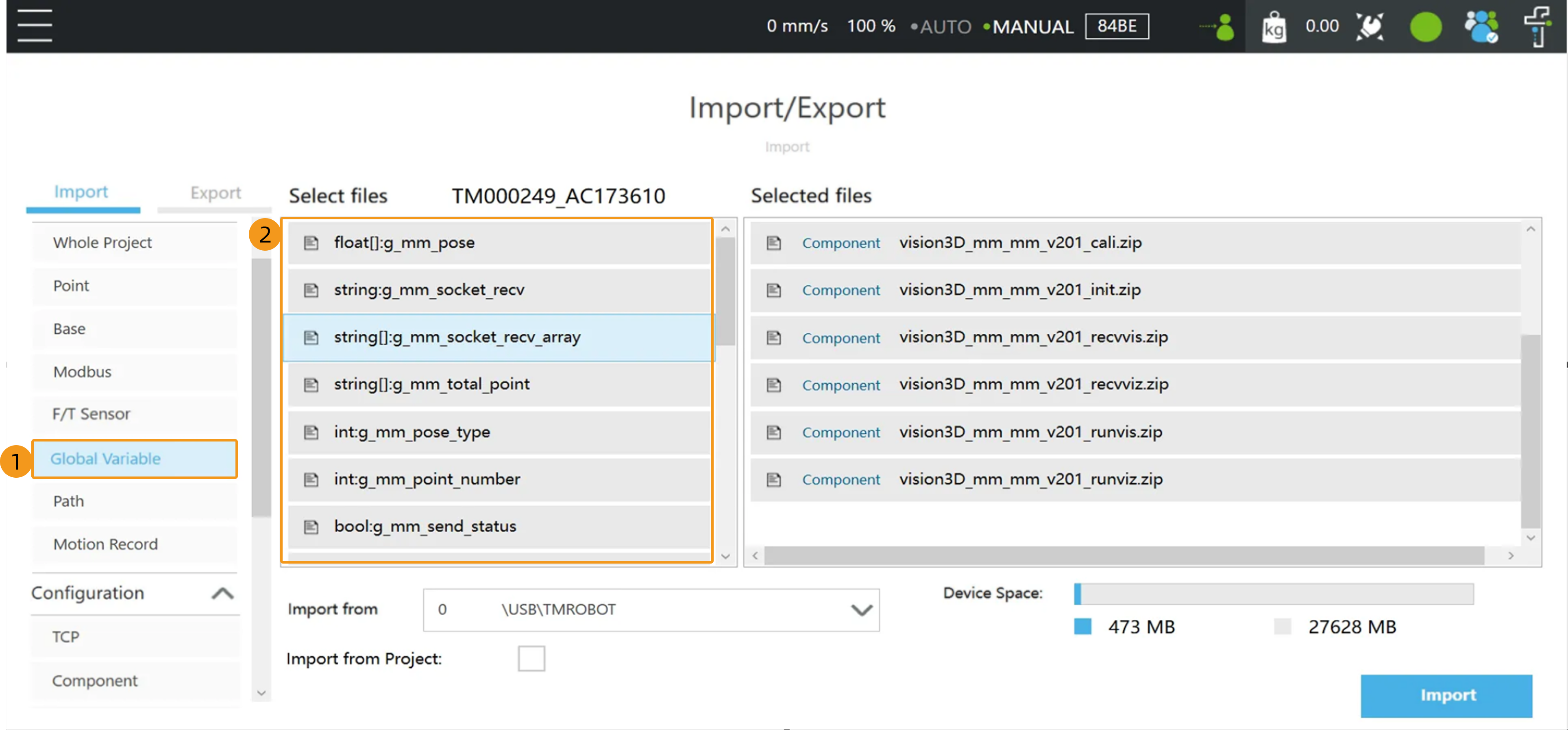Open the hamburger main menu

click(x=35, y=26)
